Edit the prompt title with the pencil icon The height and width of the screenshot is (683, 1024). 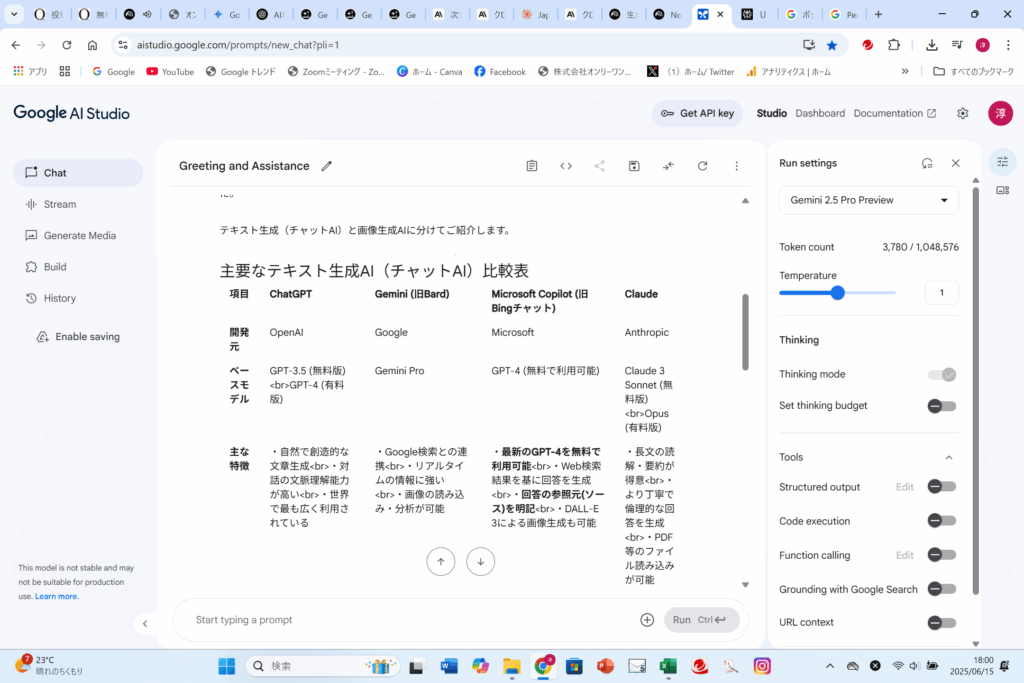(x=327, y=166)
